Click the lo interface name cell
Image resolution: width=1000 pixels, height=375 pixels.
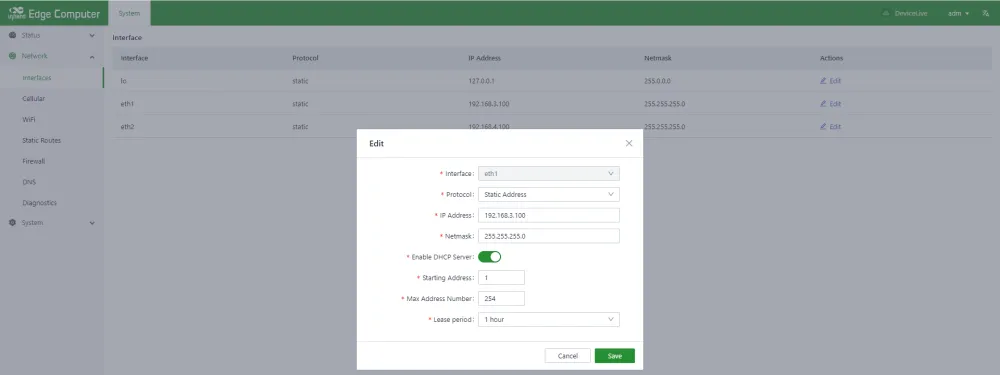pyautogui.click(x=124, y=81)
